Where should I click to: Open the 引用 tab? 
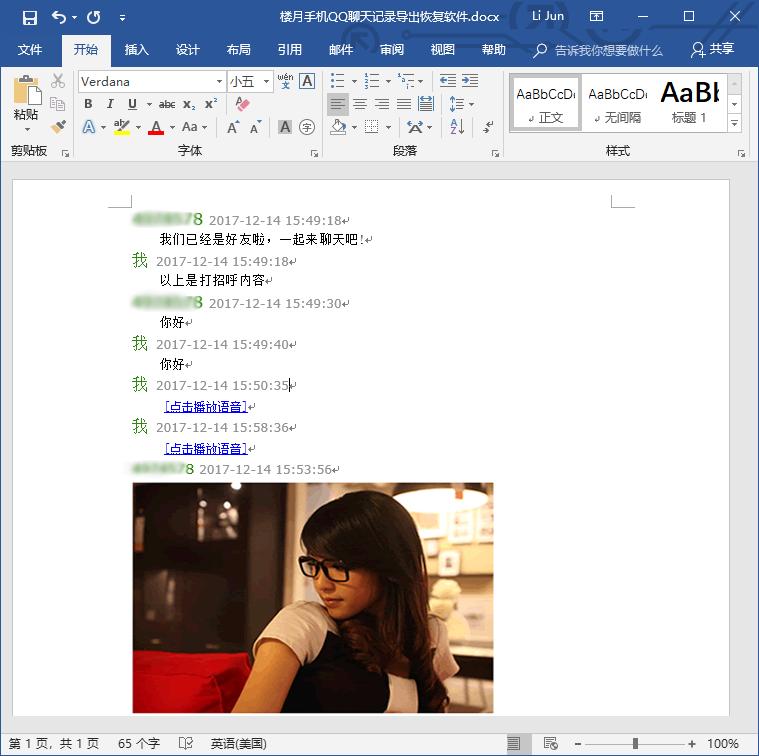click(289, 49)
